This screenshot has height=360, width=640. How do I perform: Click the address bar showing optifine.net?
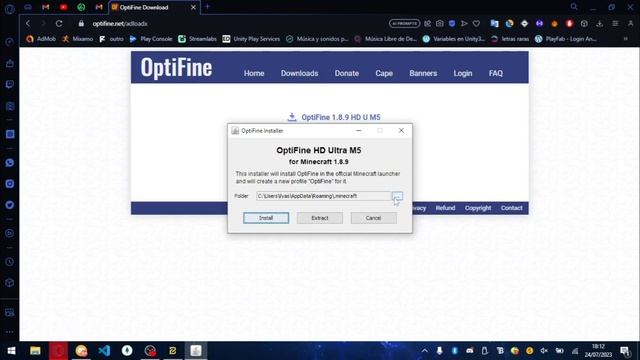click(120, 24)
